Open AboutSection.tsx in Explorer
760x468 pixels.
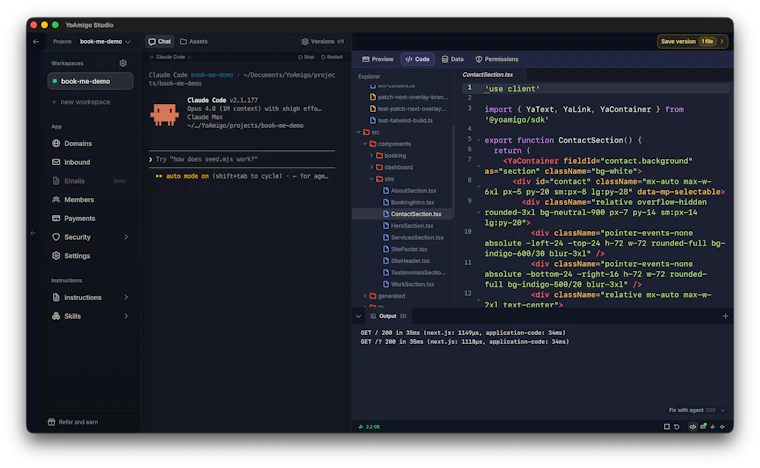pos(413,190)
